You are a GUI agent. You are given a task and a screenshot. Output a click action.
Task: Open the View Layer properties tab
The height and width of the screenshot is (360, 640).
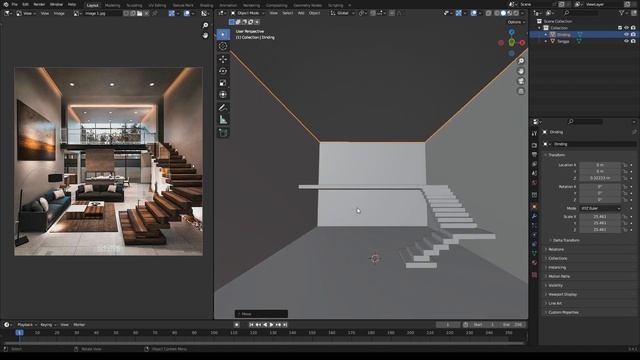(534, 164)
